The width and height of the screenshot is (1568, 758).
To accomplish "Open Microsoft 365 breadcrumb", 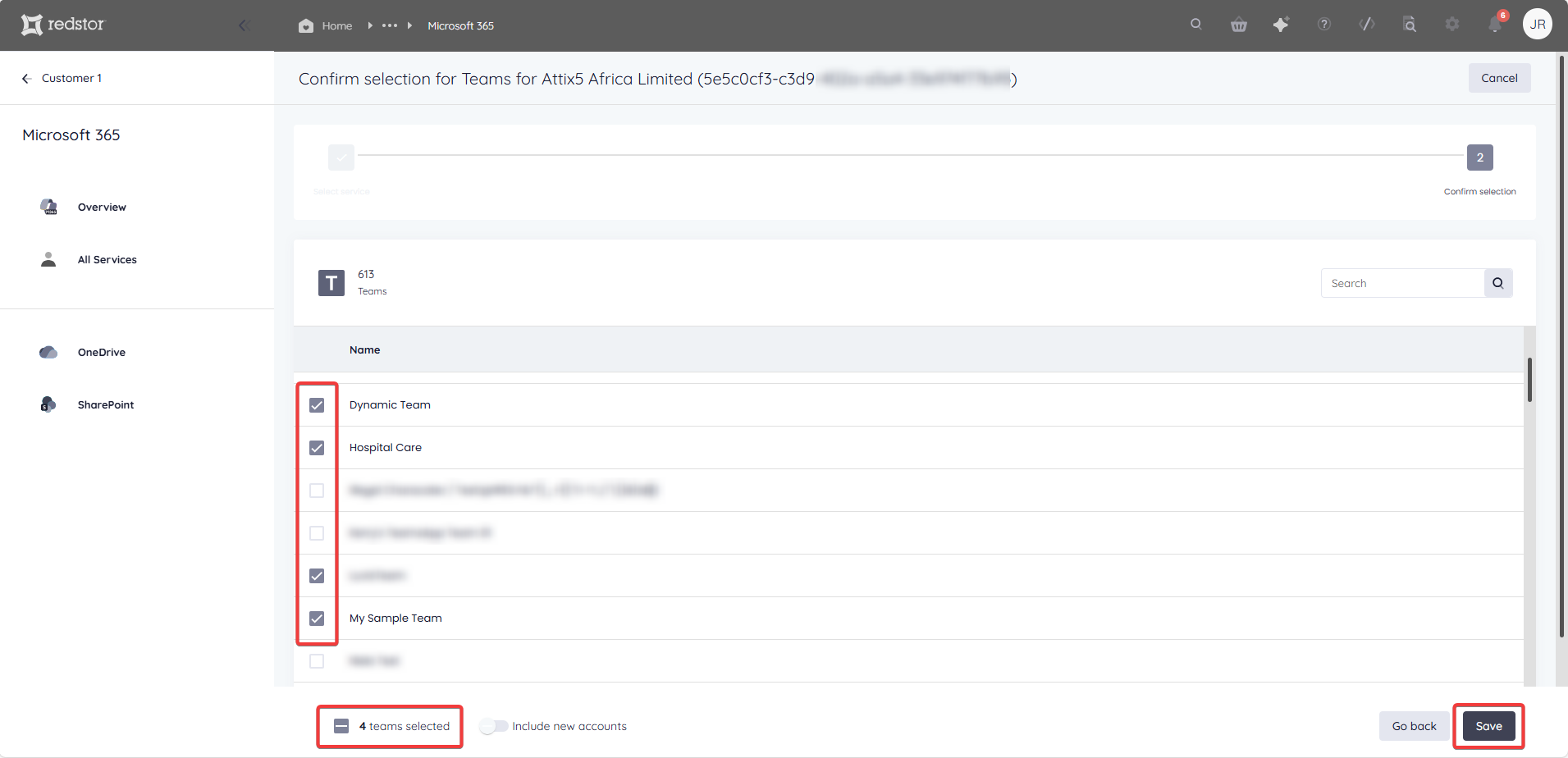I will (460, 25).
